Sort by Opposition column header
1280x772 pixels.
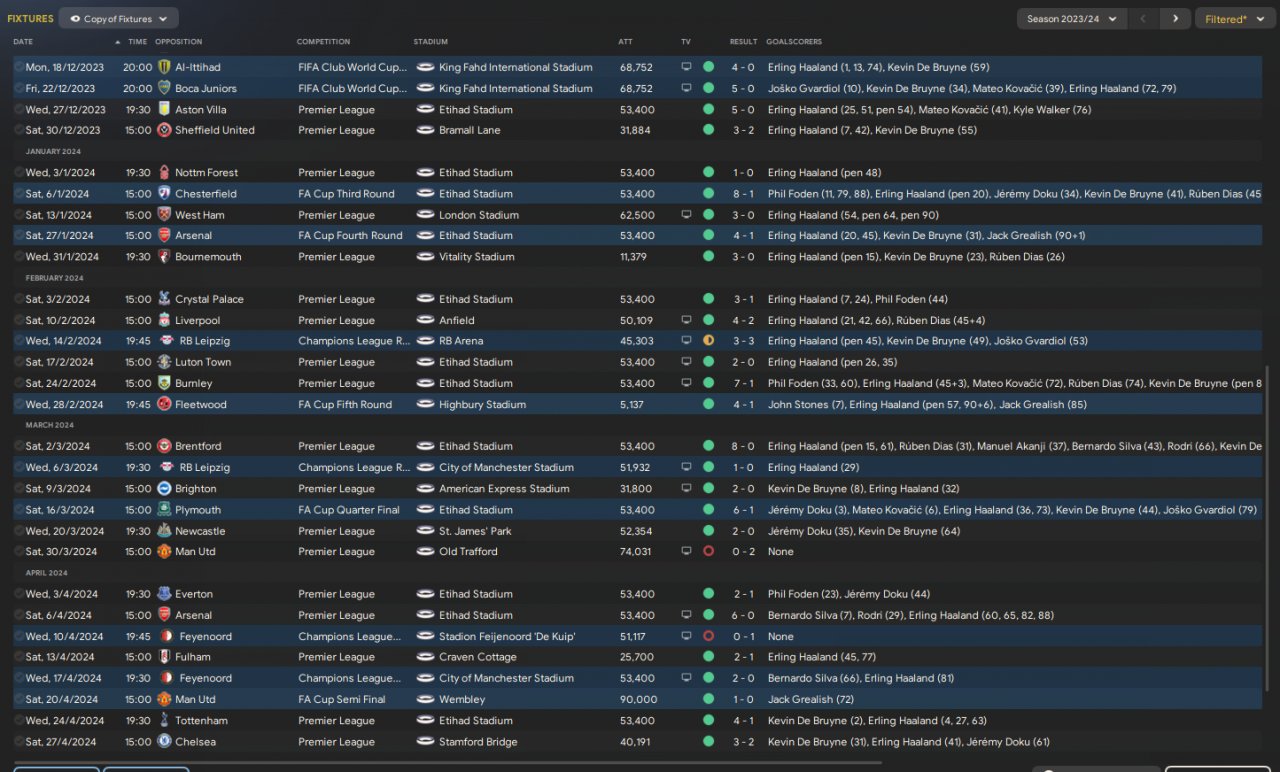point(179,42)
